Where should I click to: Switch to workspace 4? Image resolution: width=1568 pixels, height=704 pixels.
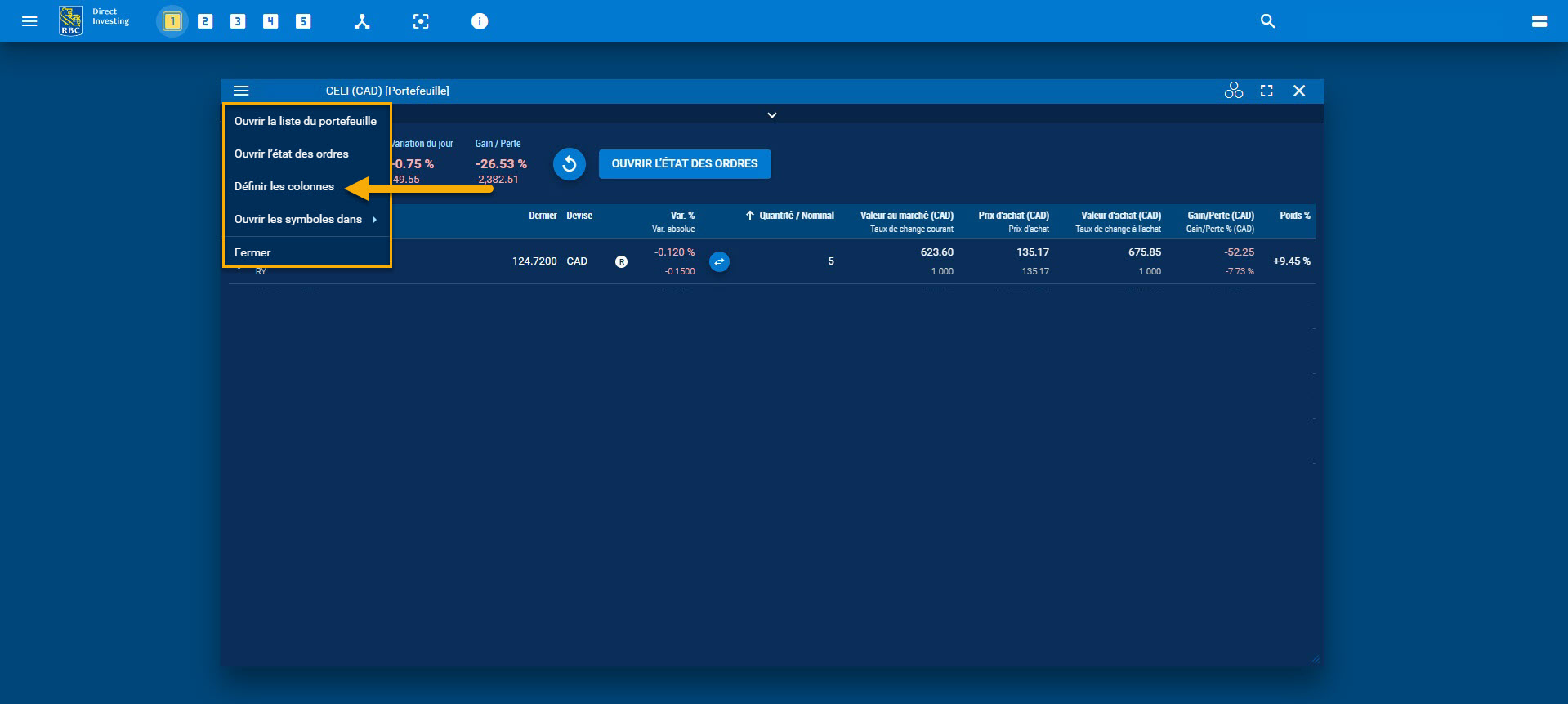coord(270,21)
